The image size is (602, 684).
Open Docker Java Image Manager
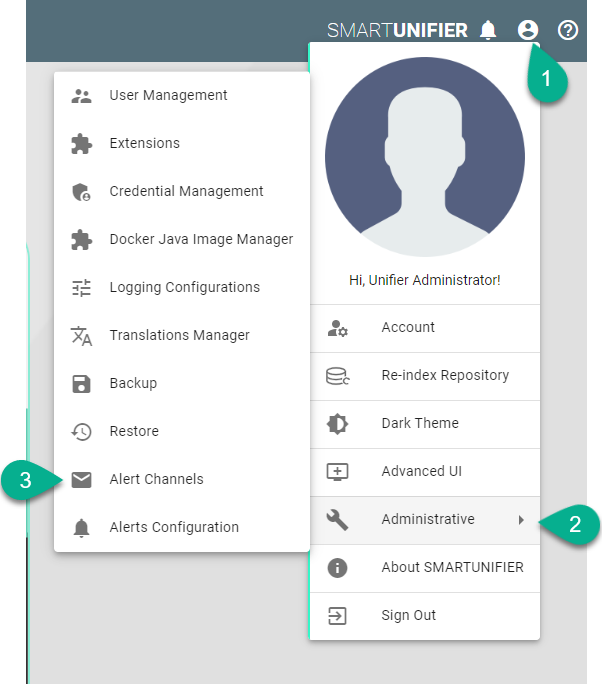pyautogui.click(x=201, y=240)
